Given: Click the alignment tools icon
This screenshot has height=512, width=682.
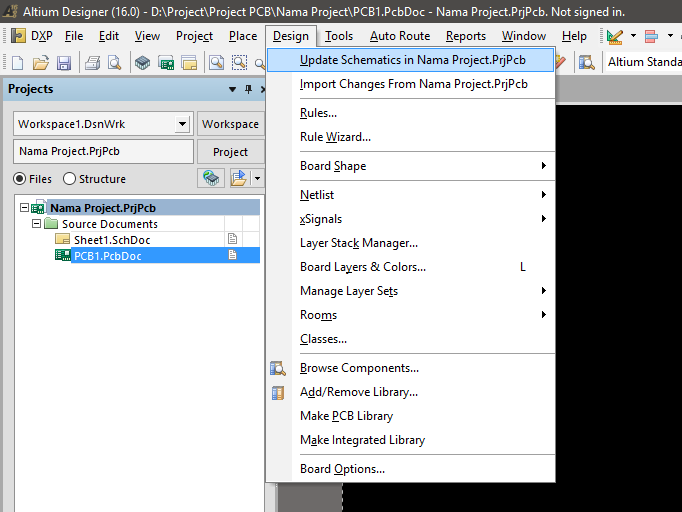Looking at the screenshot, I should 651,37.
